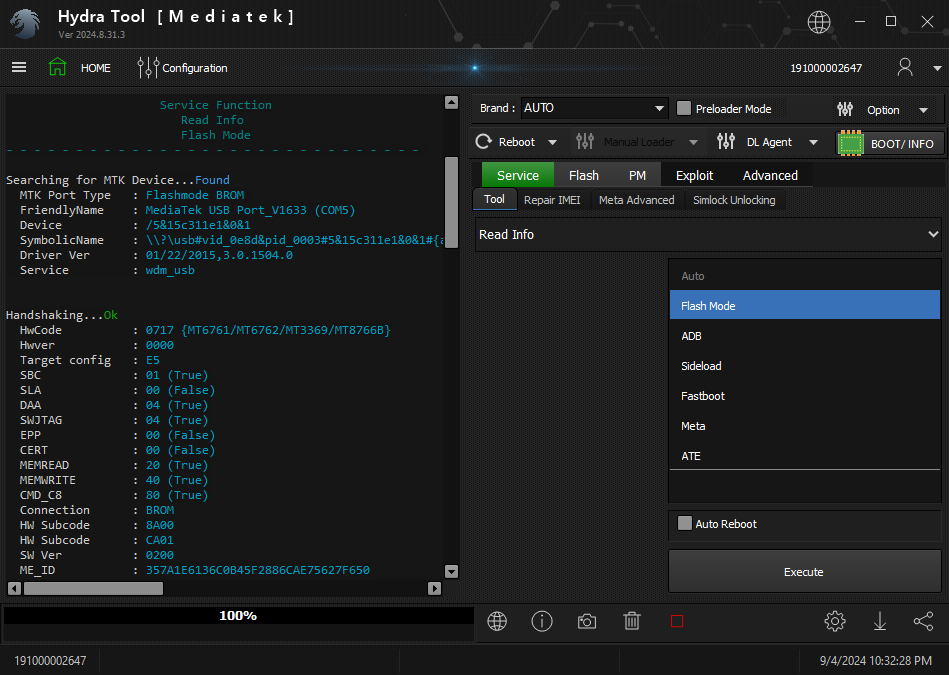Click the Reboot circular arrow icon
Screen dimensions: 949x675
point(484,142)
